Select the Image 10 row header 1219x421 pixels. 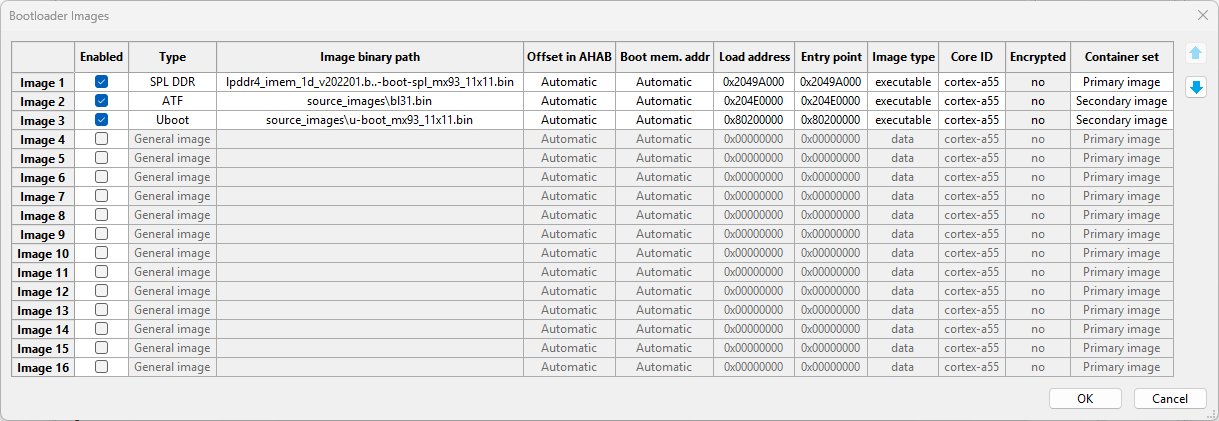pos(43,253)
